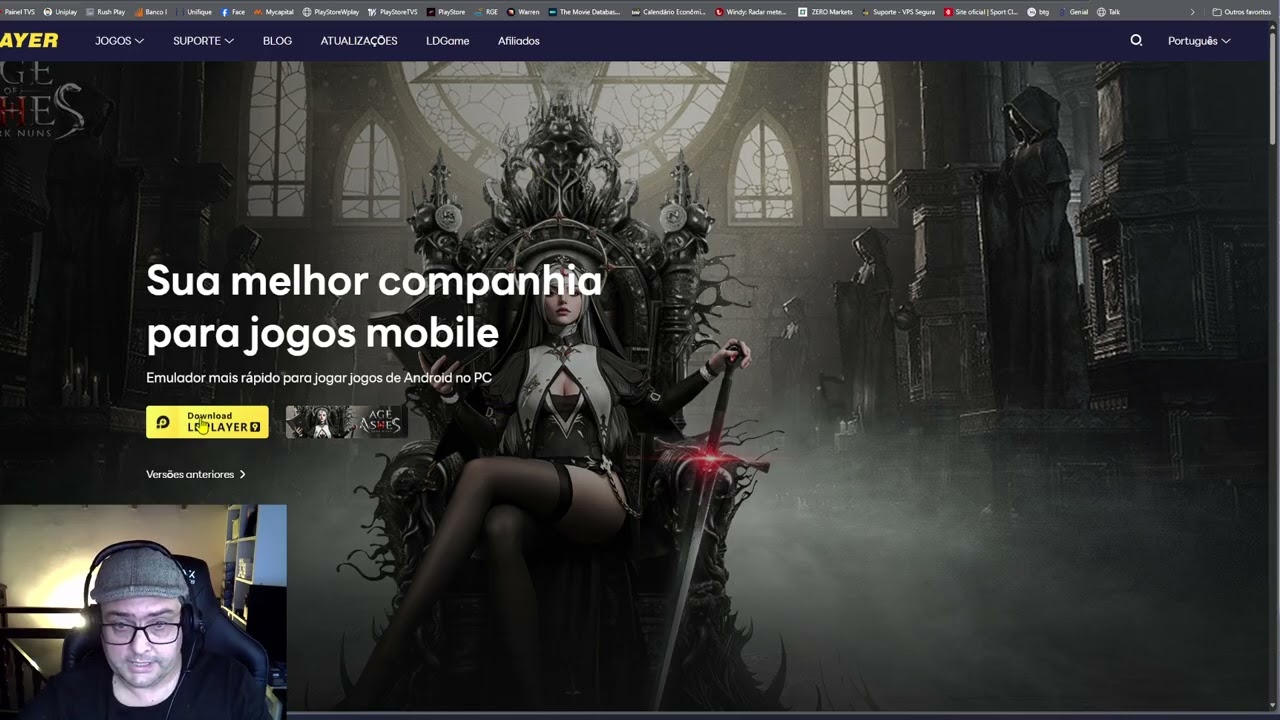
Task: Click the LDPlayer logo in header
Action: pos(29,41)
